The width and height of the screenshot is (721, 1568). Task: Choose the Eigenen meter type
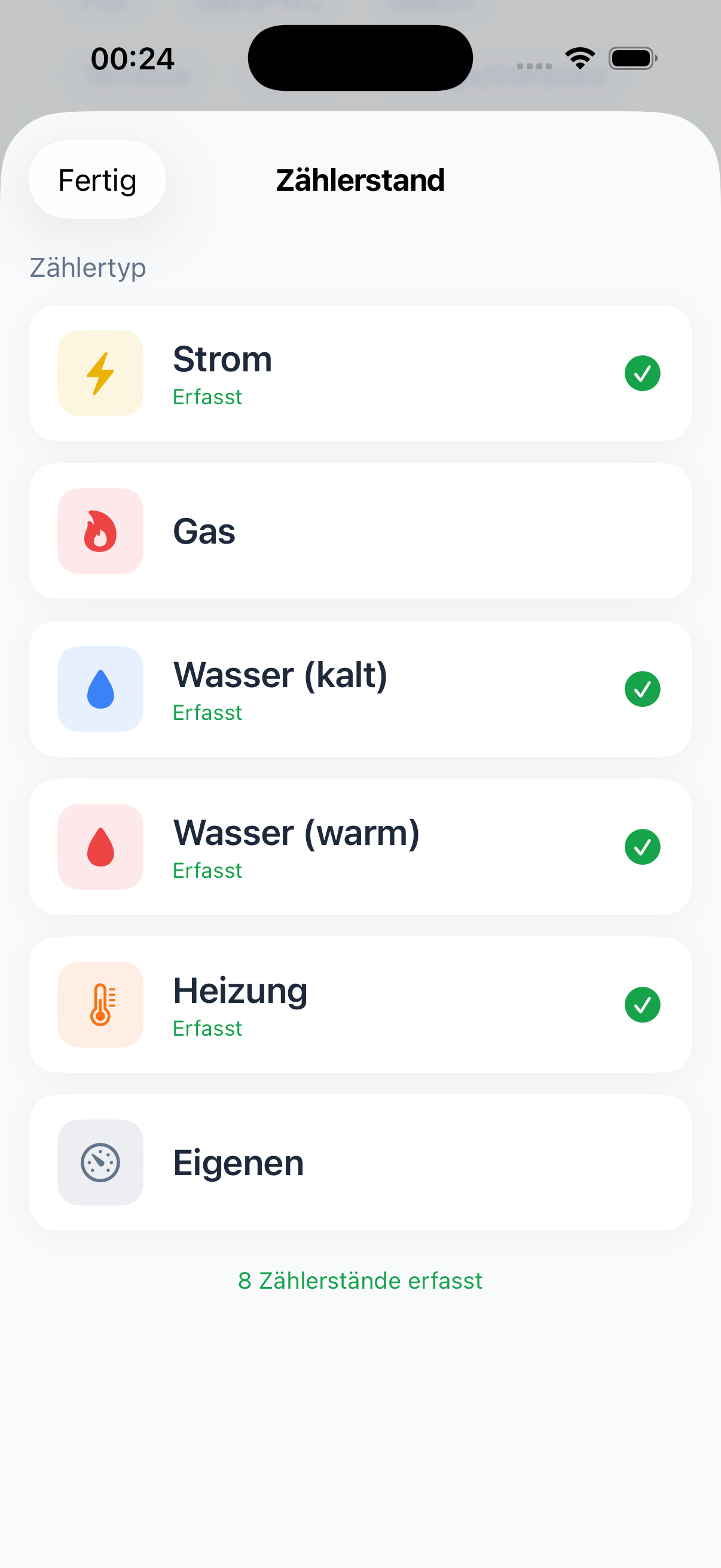click(238, 1163)
